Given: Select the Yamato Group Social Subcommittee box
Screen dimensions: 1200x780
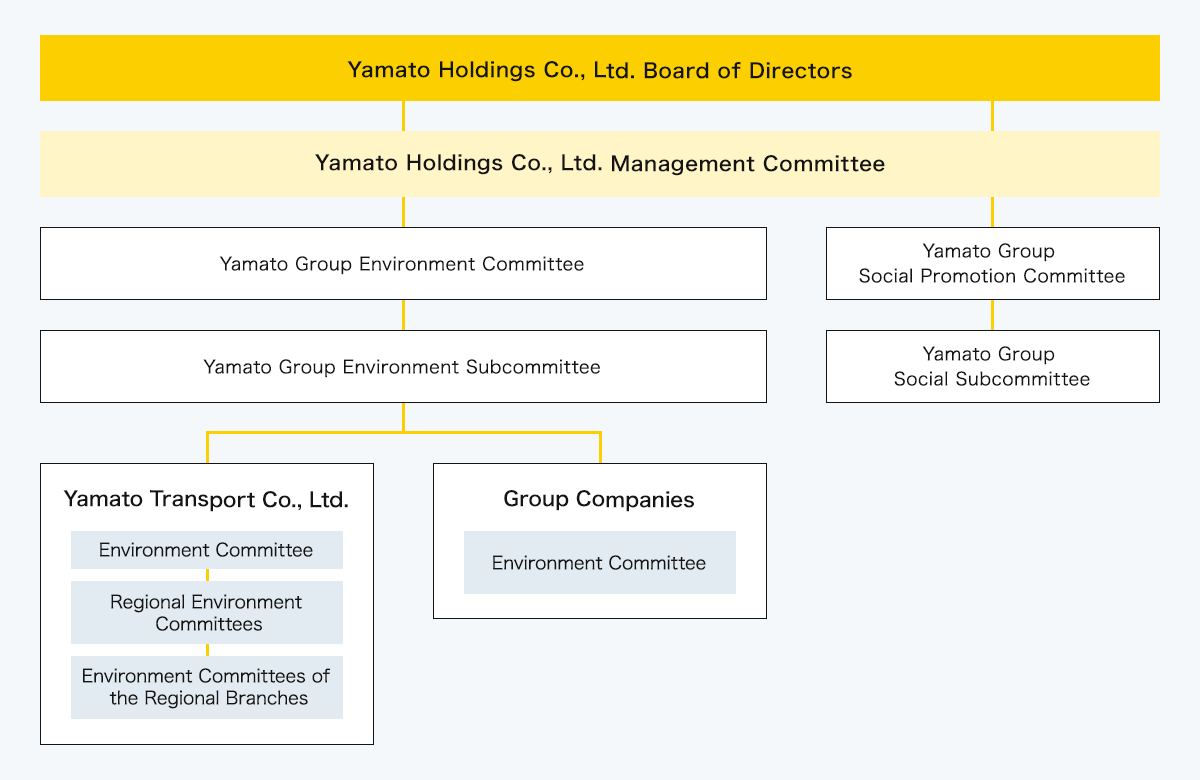Looking at the screenshot, I should (x=993, y=367).
